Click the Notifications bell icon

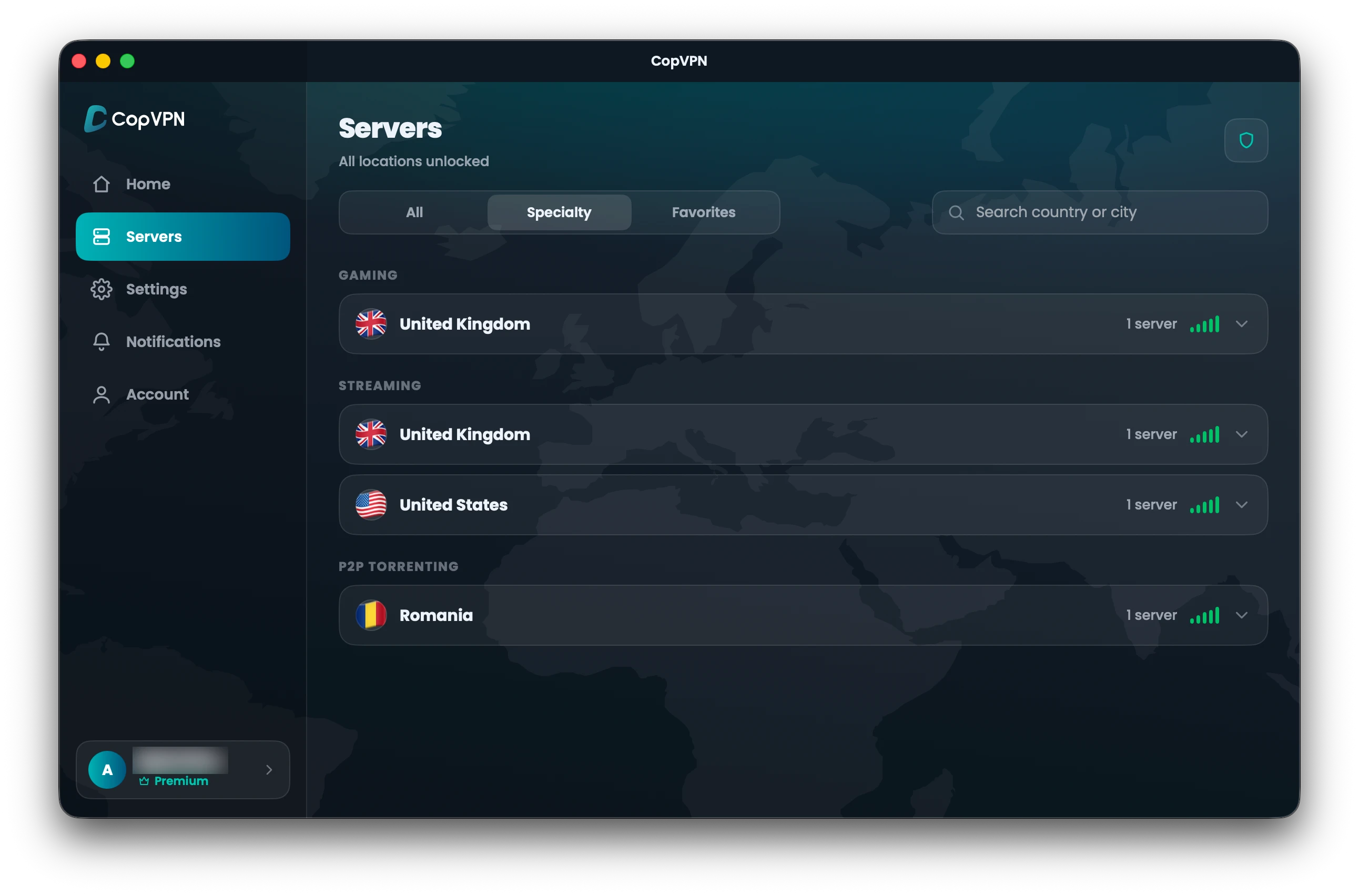[102, 342]
